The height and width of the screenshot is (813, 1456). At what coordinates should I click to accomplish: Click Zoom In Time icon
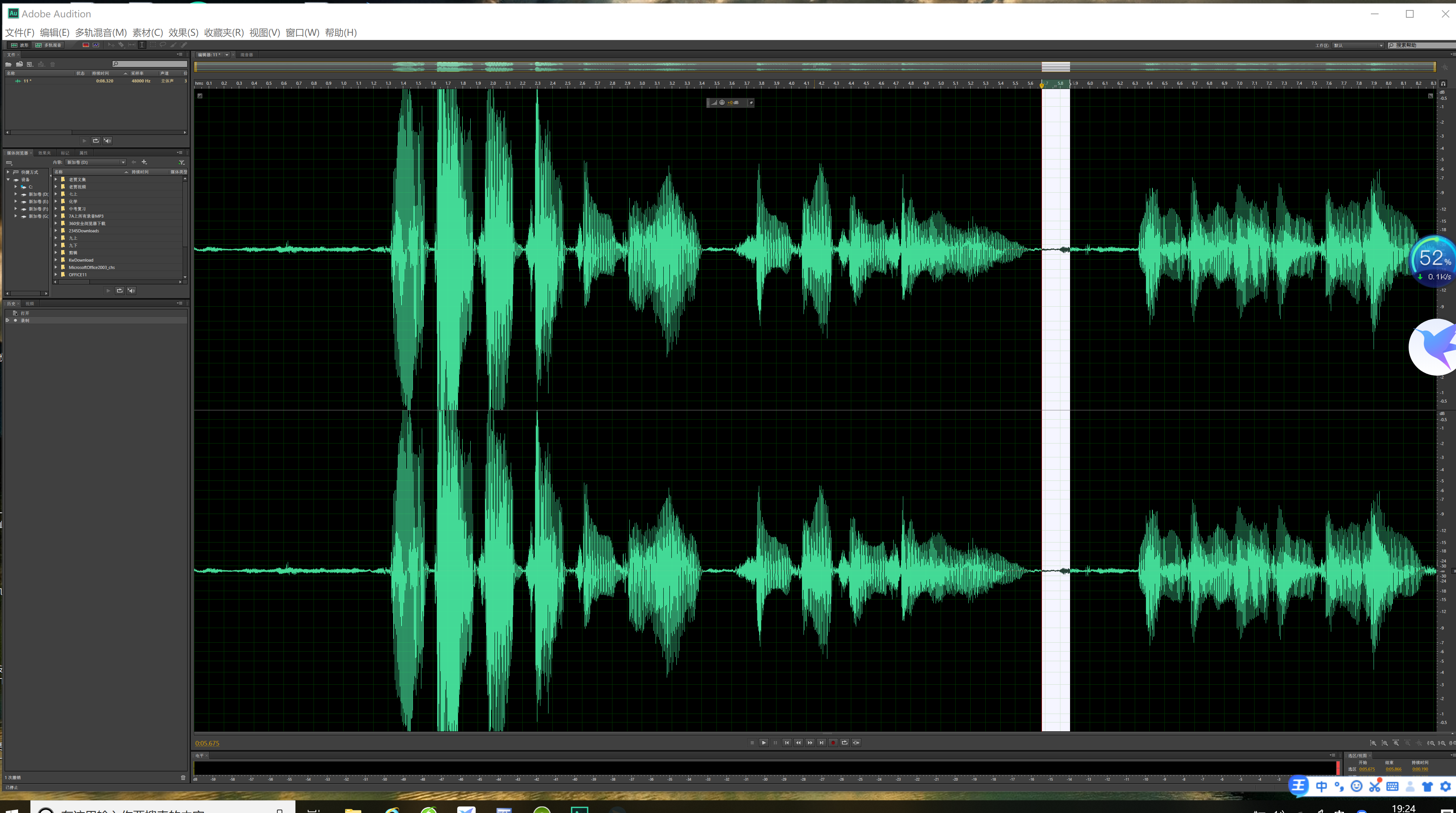[x=1396, y=743]
